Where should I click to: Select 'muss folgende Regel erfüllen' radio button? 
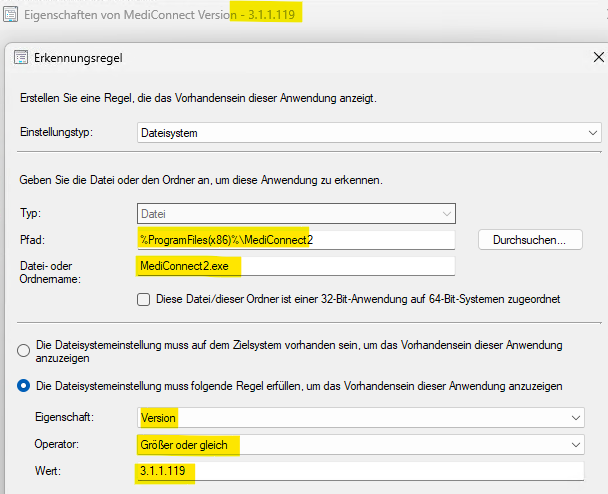pos(23,386)
